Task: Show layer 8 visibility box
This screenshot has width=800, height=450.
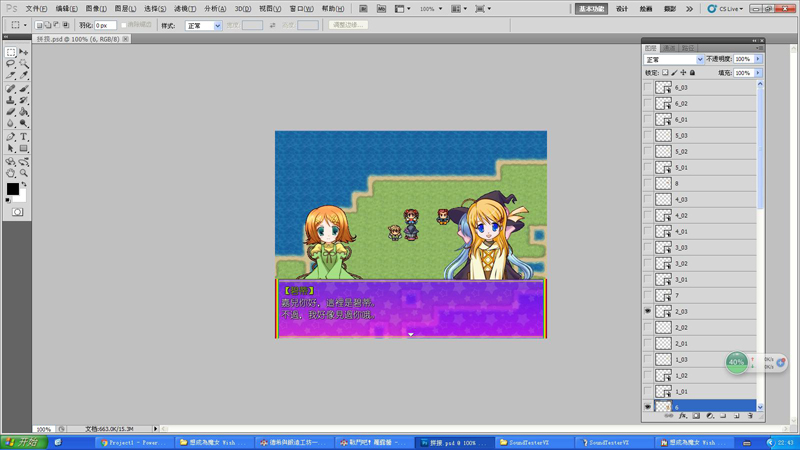Action: click(648, 183)
